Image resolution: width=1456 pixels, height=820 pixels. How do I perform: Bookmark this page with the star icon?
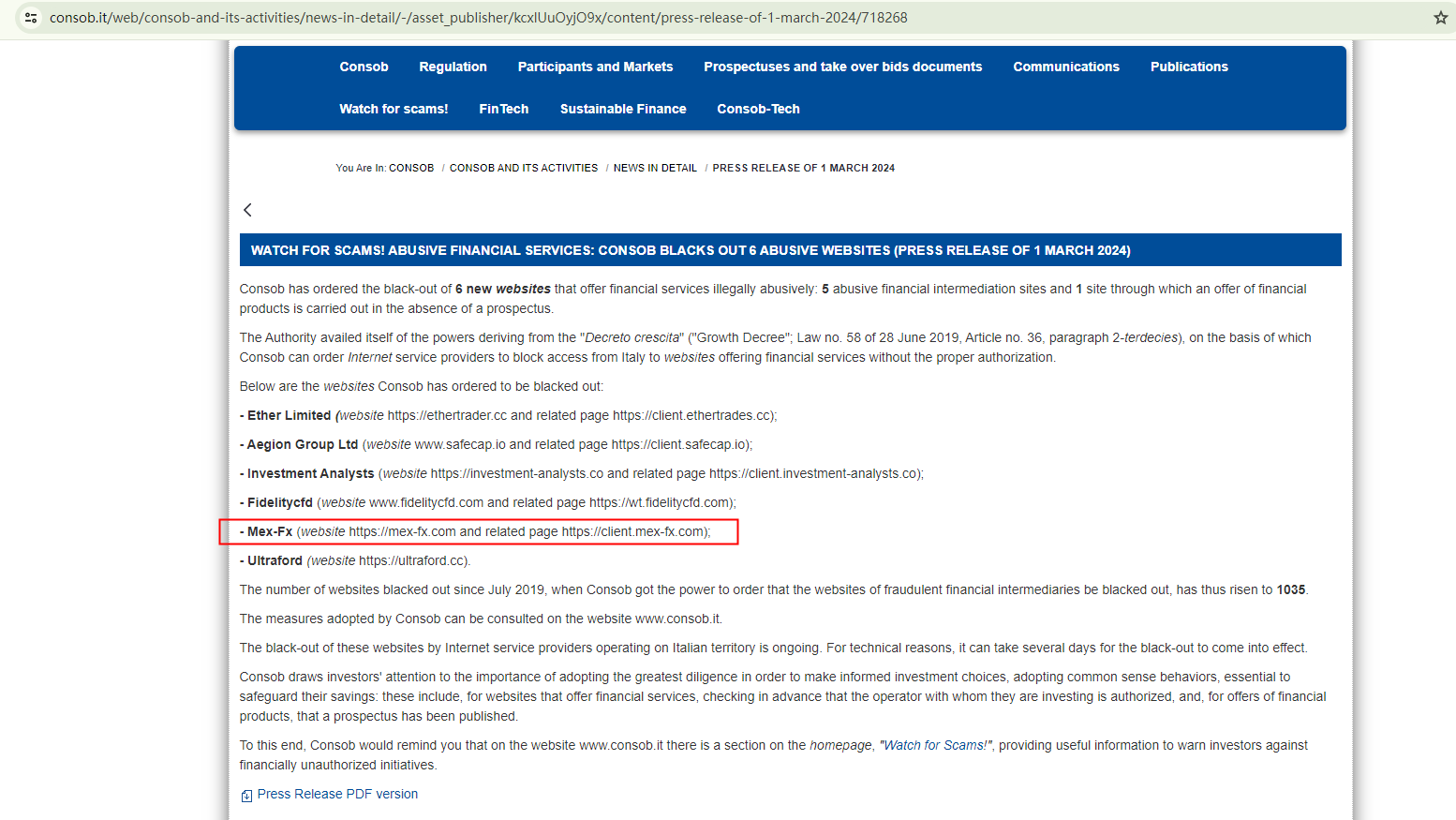pyautogui.click(x=1441, y=18)
